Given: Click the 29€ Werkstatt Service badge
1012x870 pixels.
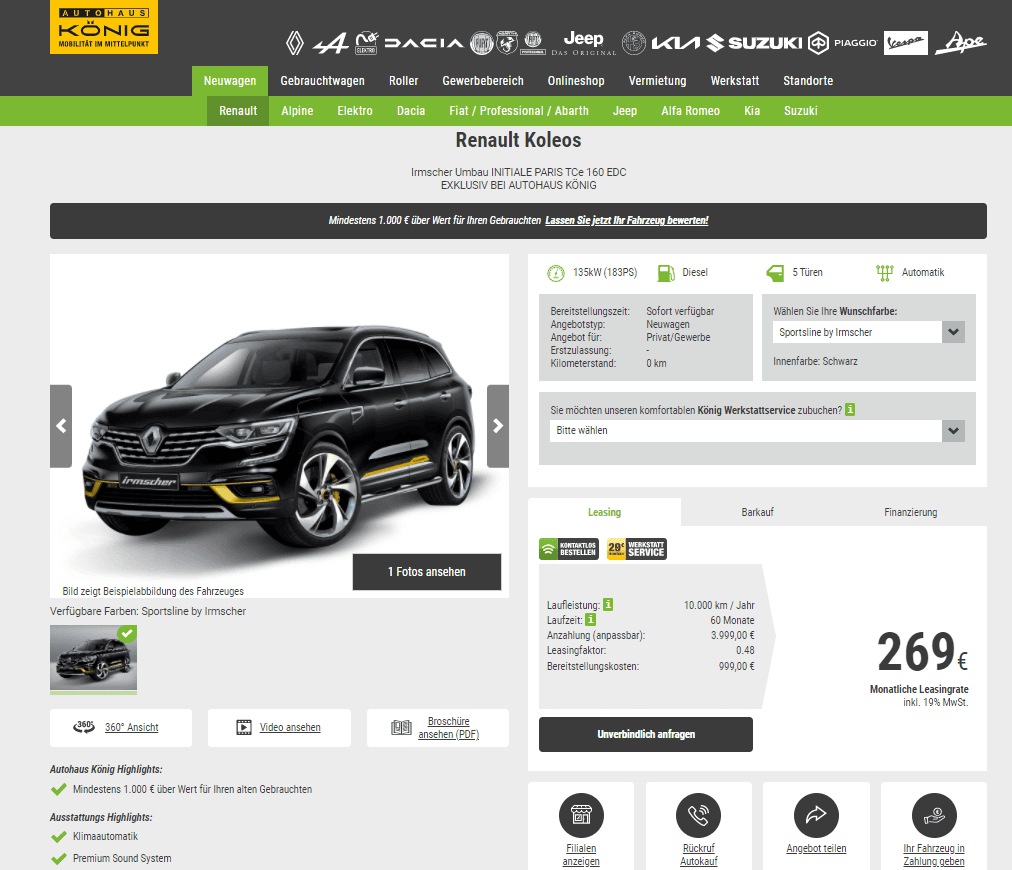Looking at the screenshot, I should [x=636, y=549].
